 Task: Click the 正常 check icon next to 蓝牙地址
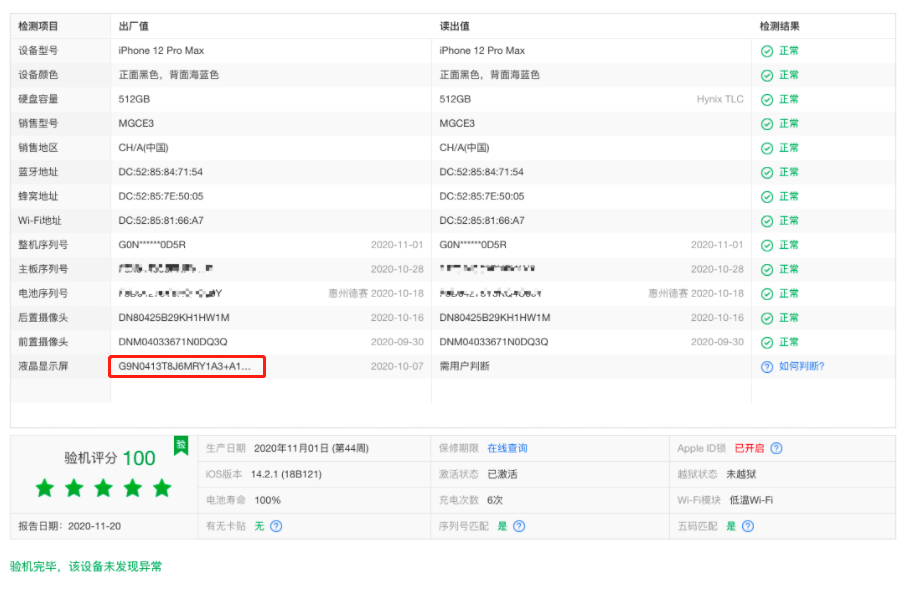[769, 172]
